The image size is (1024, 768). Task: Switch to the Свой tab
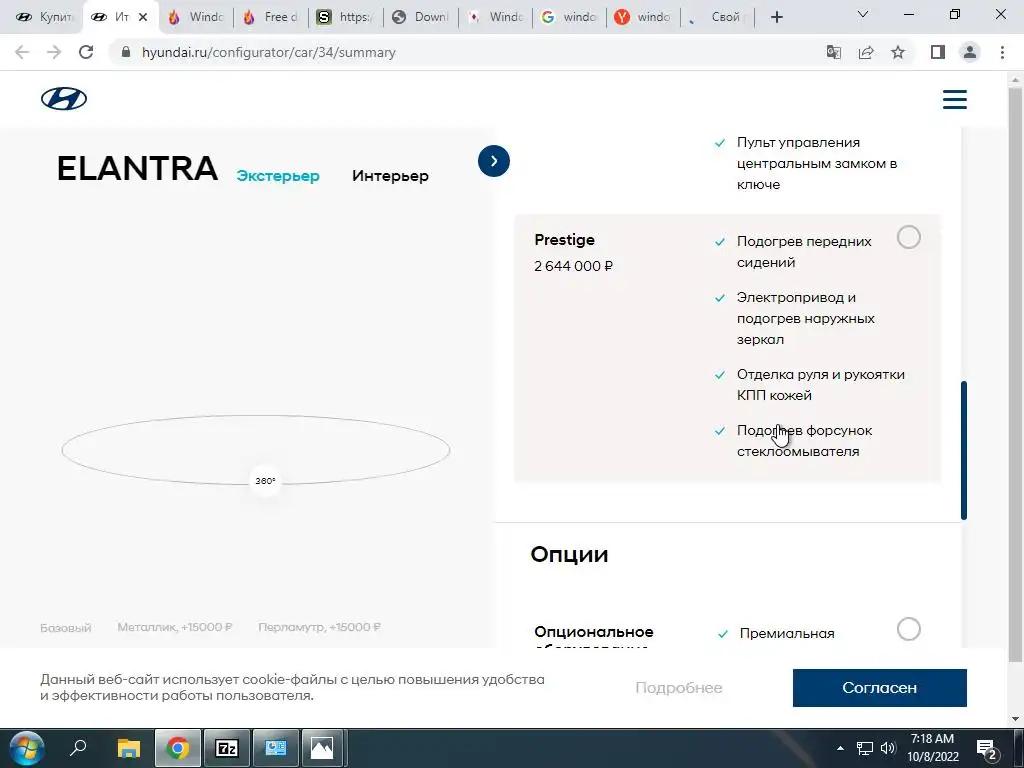point(717,17)
